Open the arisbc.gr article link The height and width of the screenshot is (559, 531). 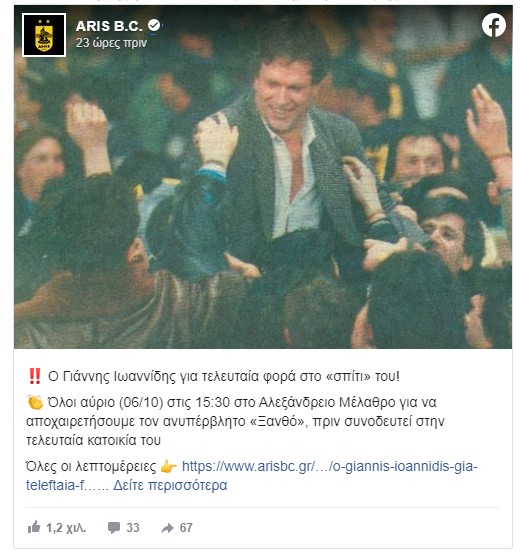[x=251, y=476]
